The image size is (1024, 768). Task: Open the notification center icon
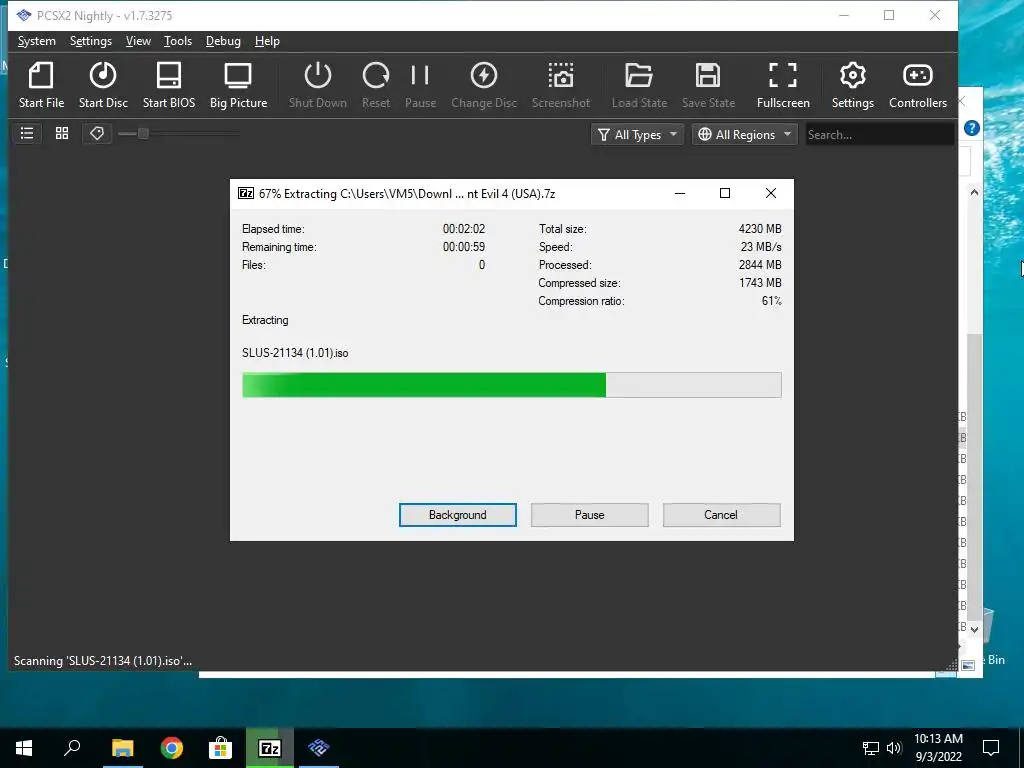[991, 748]
